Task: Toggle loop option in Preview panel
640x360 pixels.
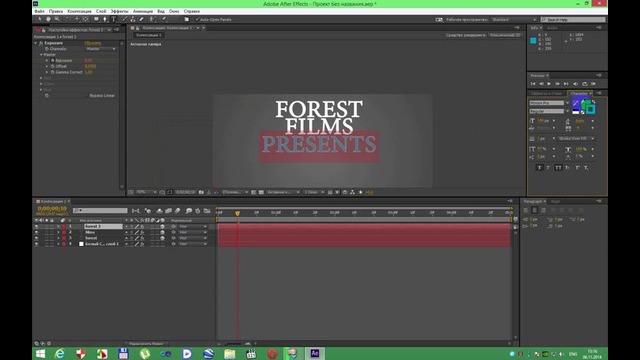Action: coord(584,84)
